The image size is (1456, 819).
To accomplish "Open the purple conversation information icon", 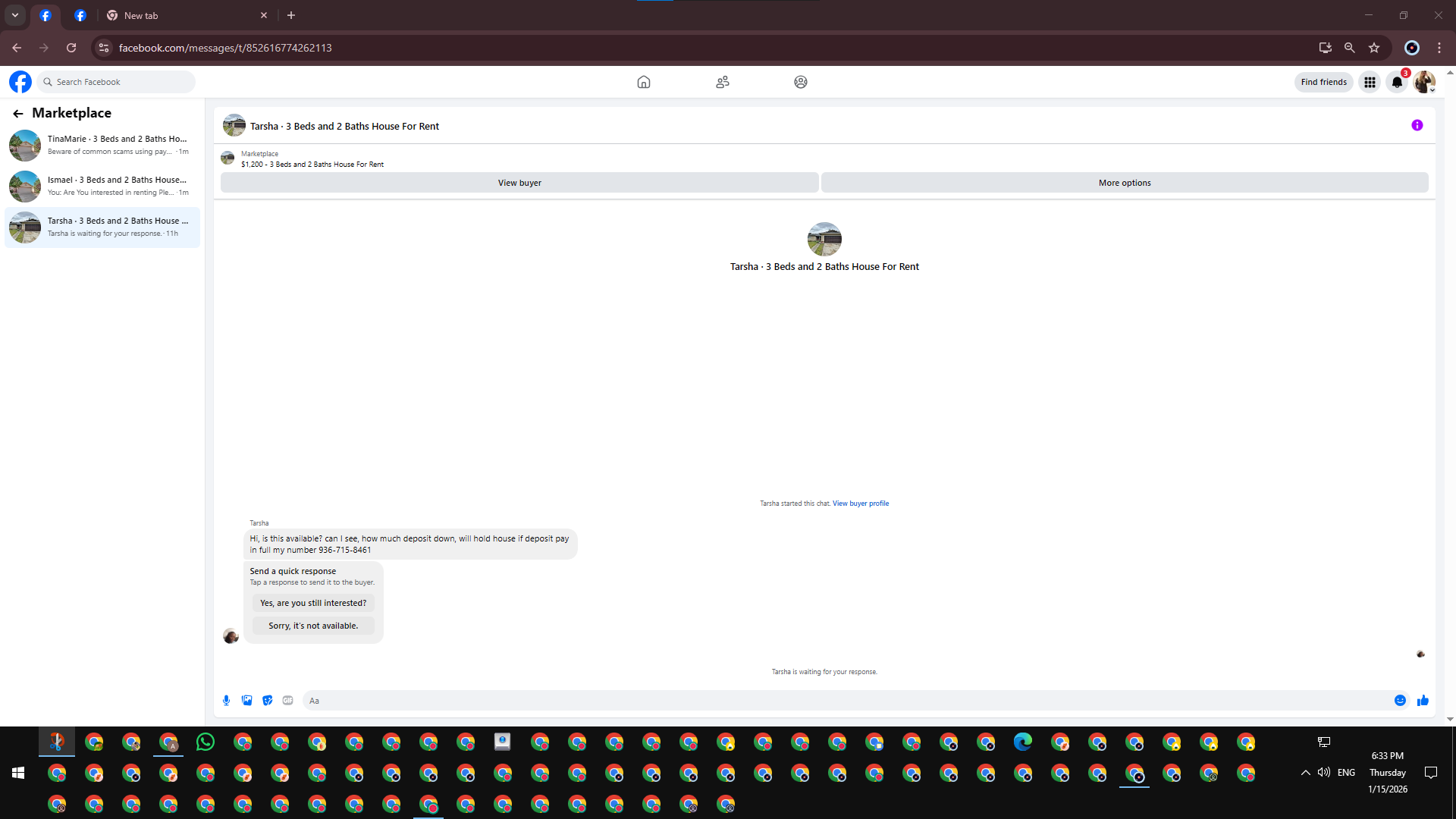I will (1417, 126).
